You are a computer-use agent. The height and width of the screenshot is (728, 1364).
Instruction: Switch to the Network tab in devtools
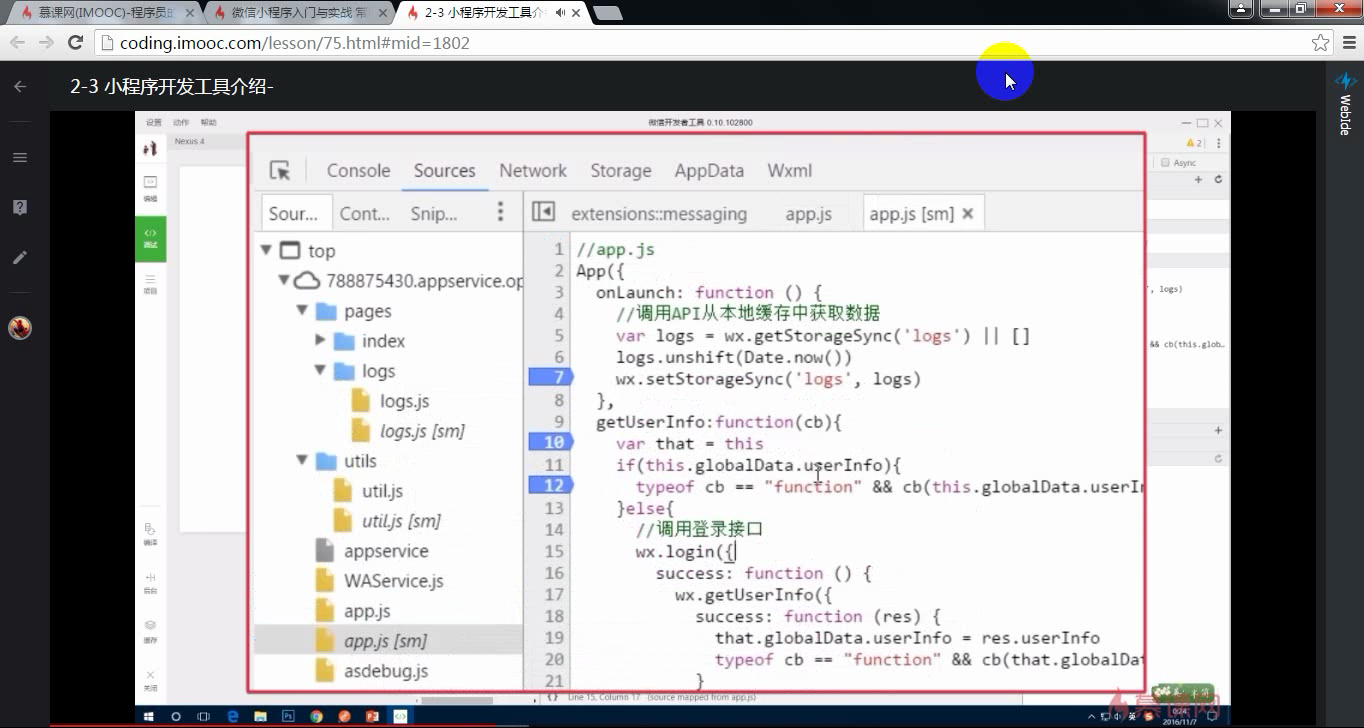point(533,171)
